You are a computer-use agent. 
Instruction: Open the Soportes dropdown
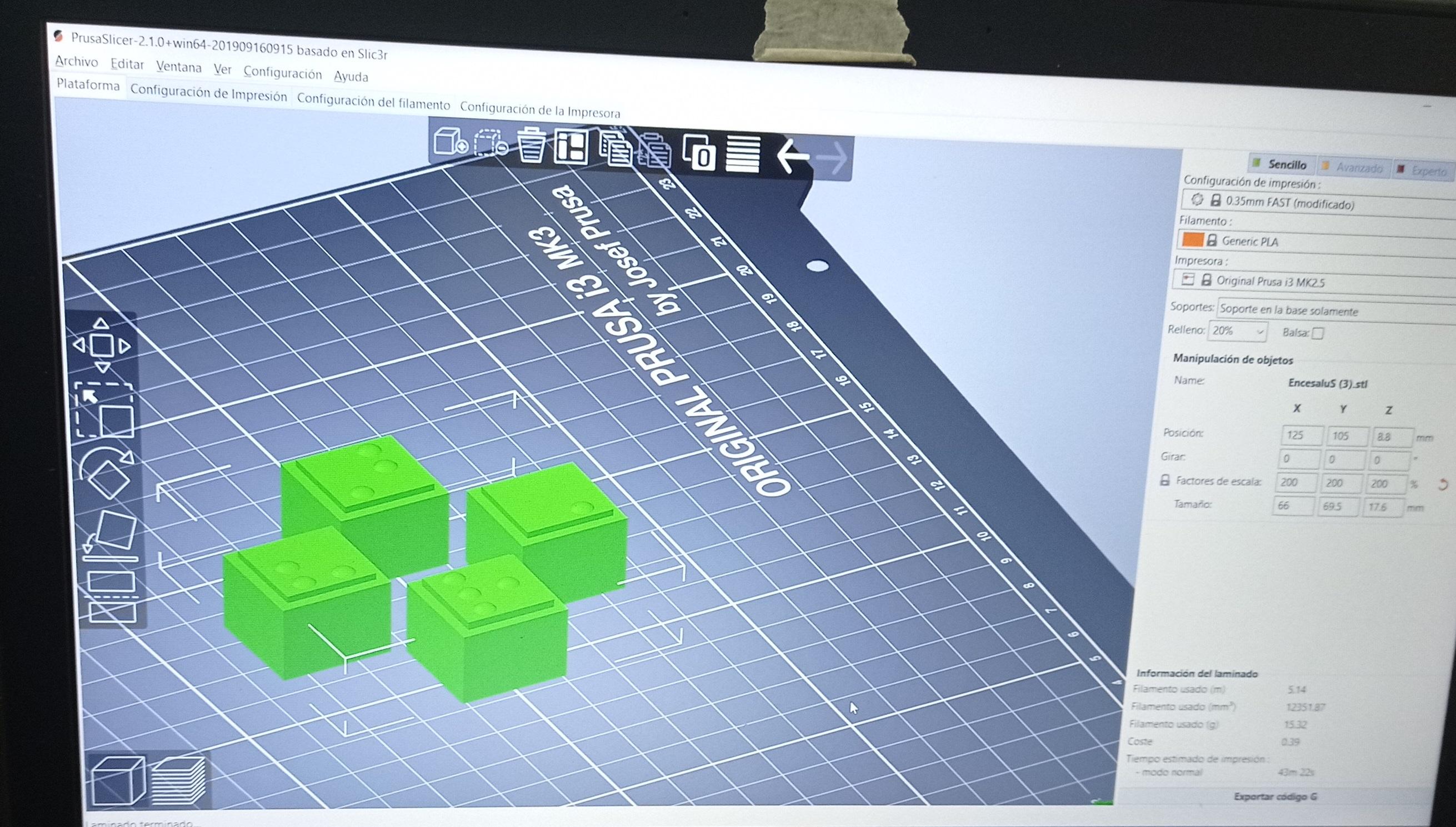pyautogui.click(x=1336, y=311)
